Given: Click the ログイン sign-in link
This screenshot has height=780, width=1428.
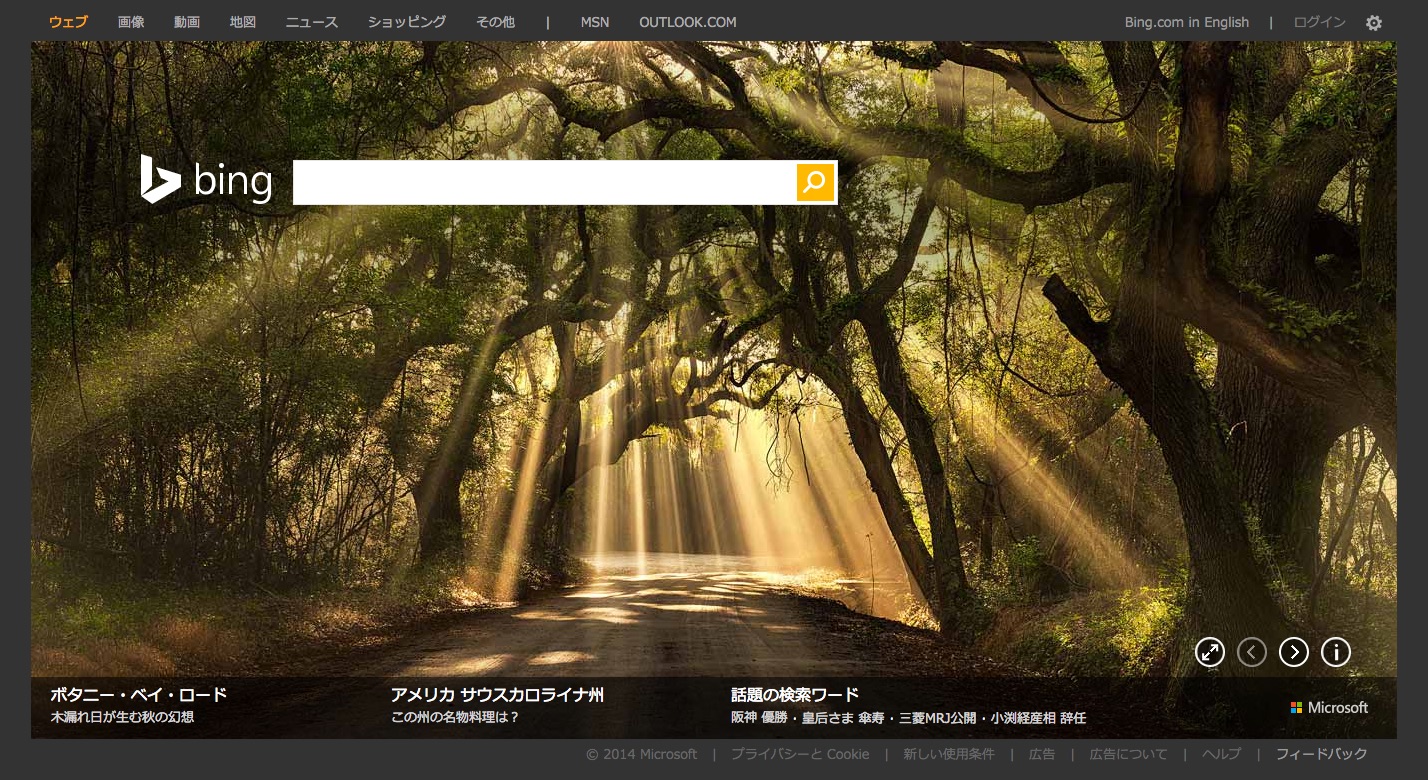Looking at the screenshot, I should pos(1319,22).
